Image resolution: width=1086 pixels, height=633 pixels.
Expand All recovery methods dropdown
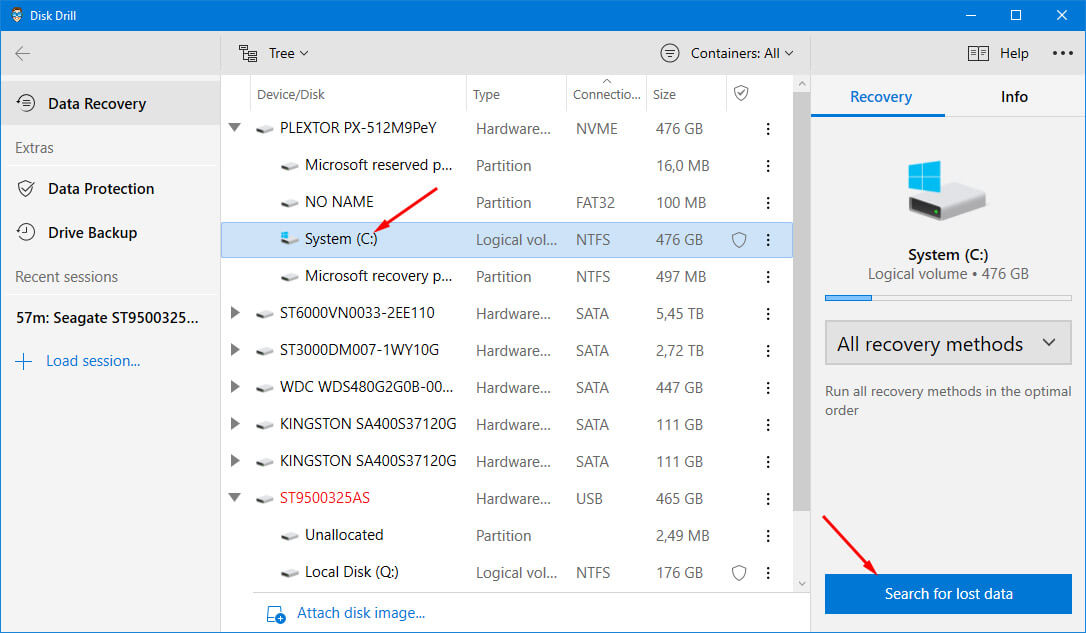click(947, 344)
